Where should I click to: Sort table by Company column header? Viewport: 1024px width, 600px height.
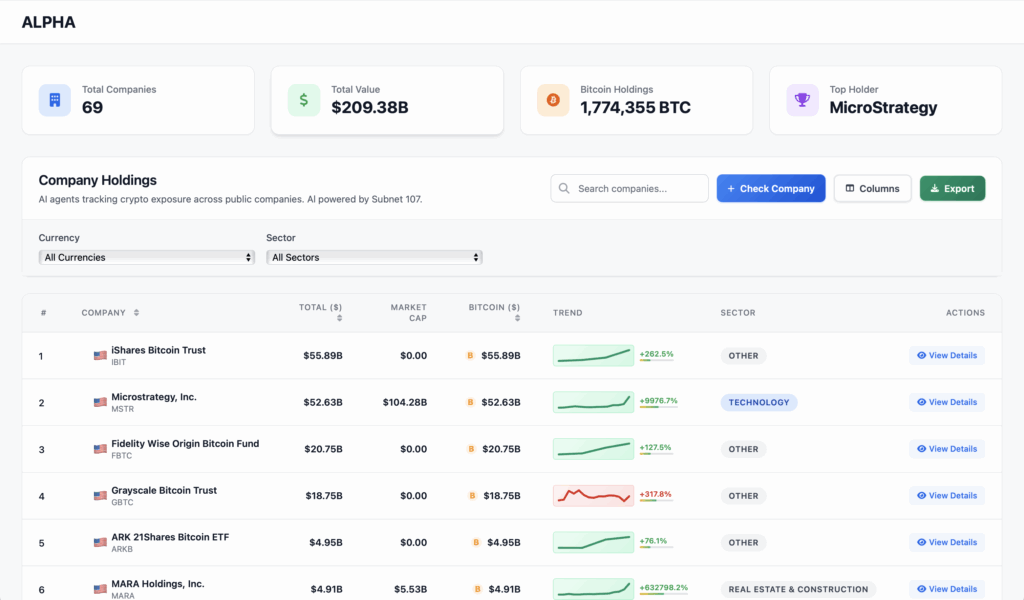pyautogui.click(x=110, y=313)
